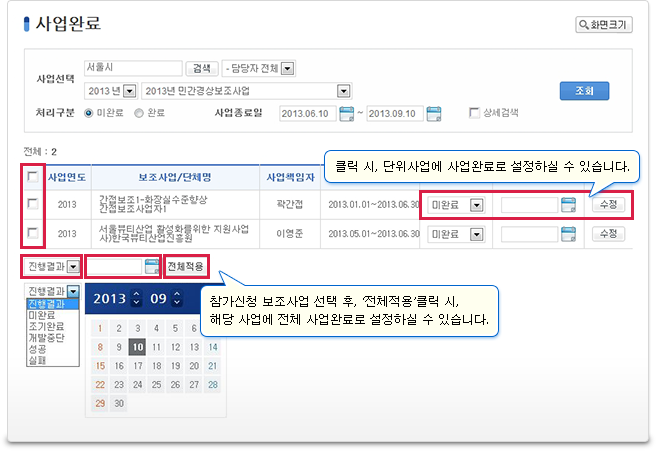Click the 간접보조1-화장실수준향상 text
The height and width of the screenshot is (451, 656).
pyautogui.click(x=153, y=200)
